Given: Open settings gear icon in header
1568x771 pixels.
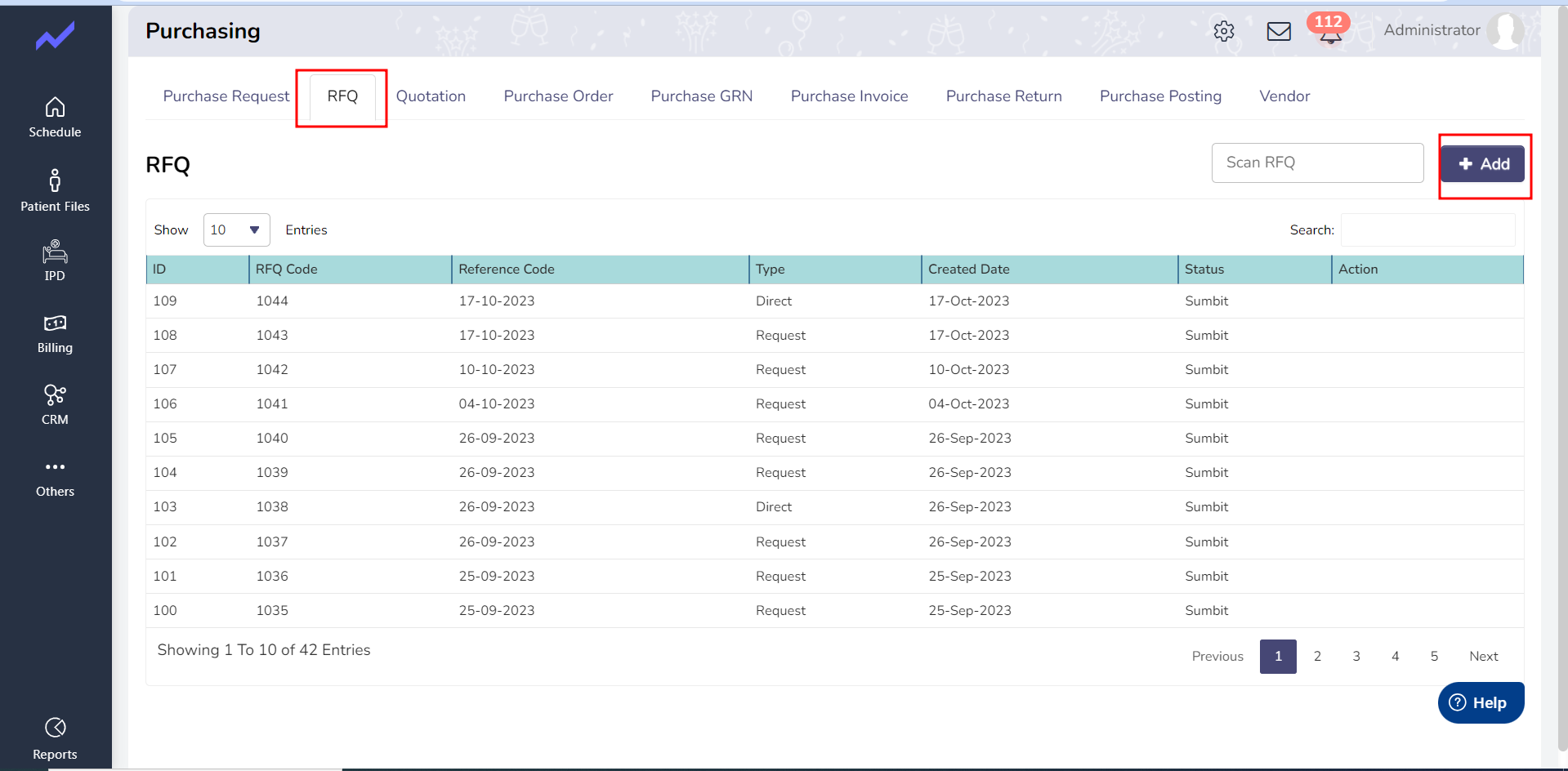Looking at the screenshot, I should pos(1224,31).
